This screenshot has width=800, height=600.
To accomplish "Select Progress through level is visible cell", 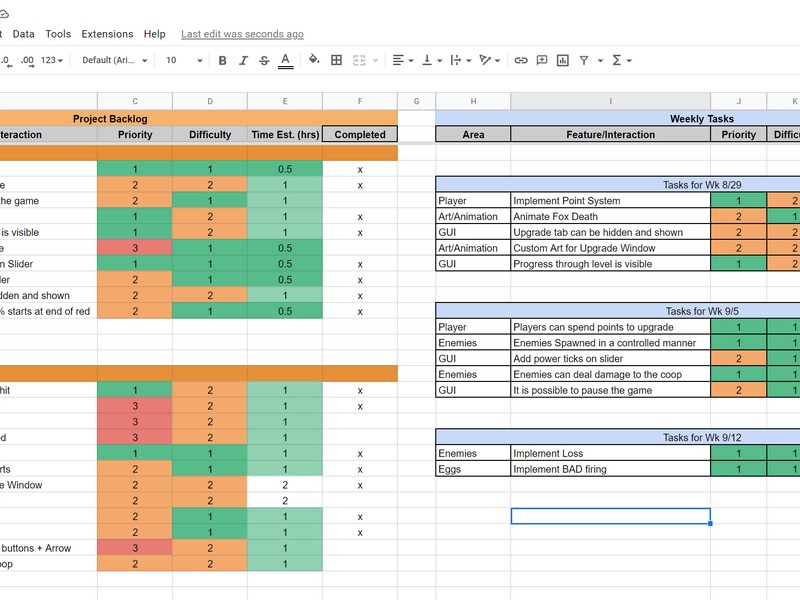I will 610,264.
